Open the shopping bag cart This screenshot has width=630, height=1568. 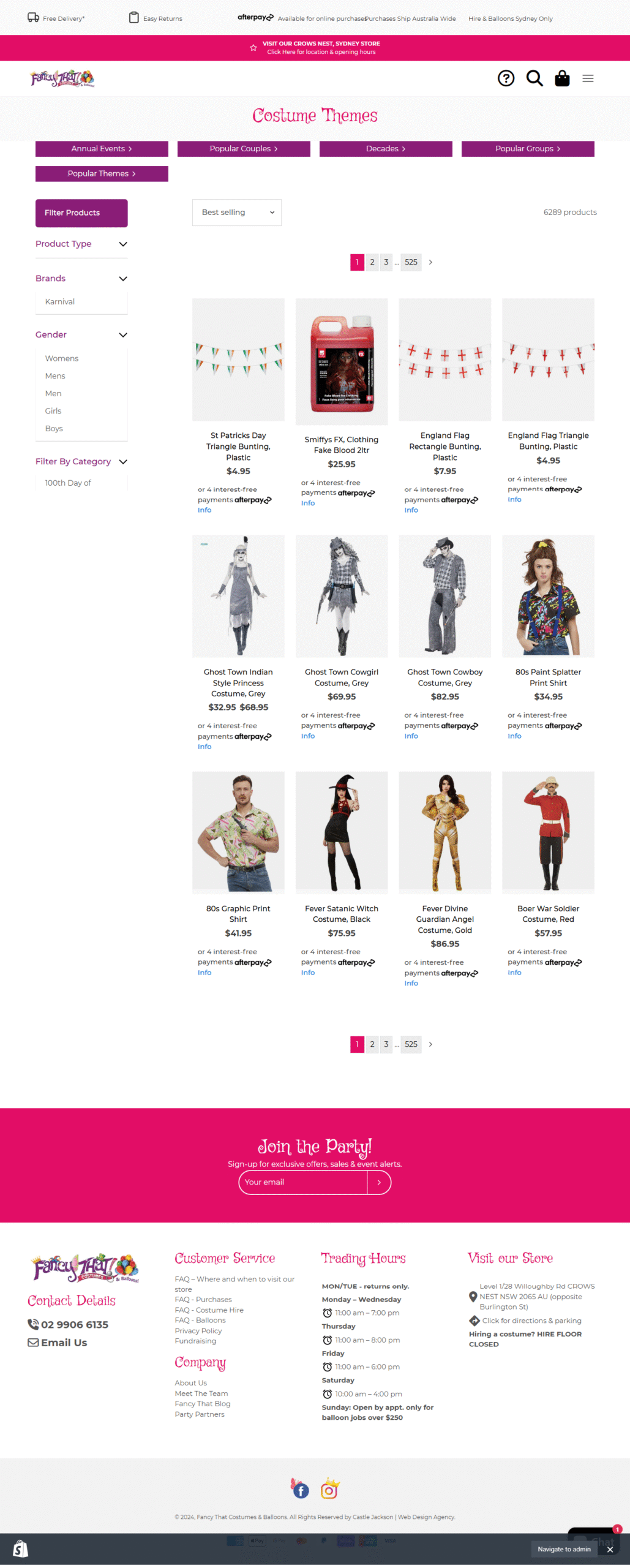click(x=562, y=78)
